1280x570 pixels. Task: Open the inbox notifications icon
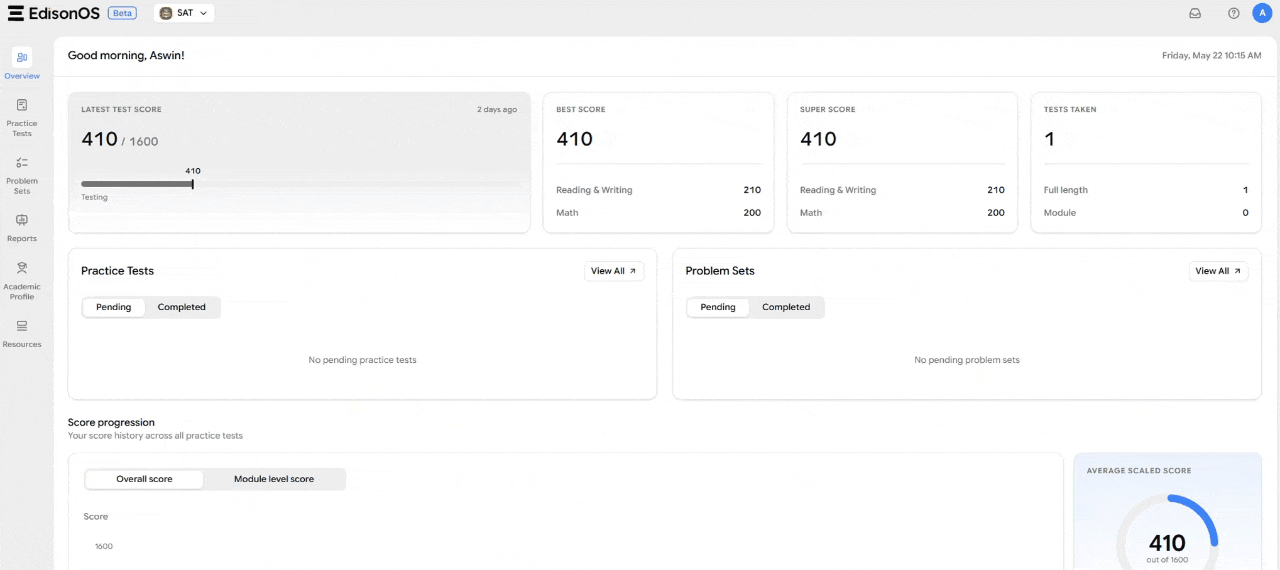[x=1194, y=13]
